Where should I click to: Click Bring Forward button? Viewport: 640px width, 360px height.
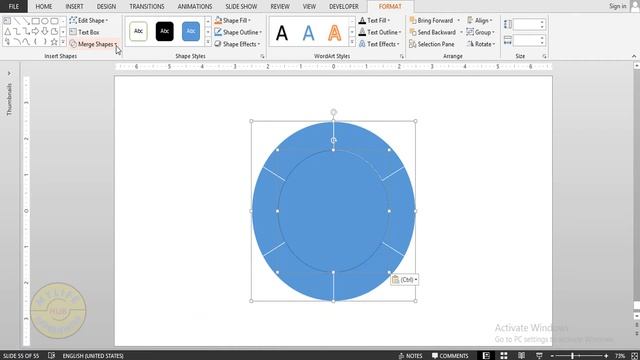(432, 20)
